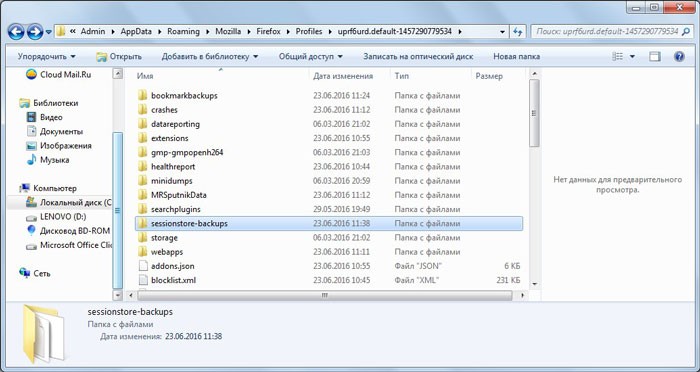The height and width of the screenshot is (372, 700).
Task: Expand the arrow after Admin breadcrumb
Action: click(112, 32)
